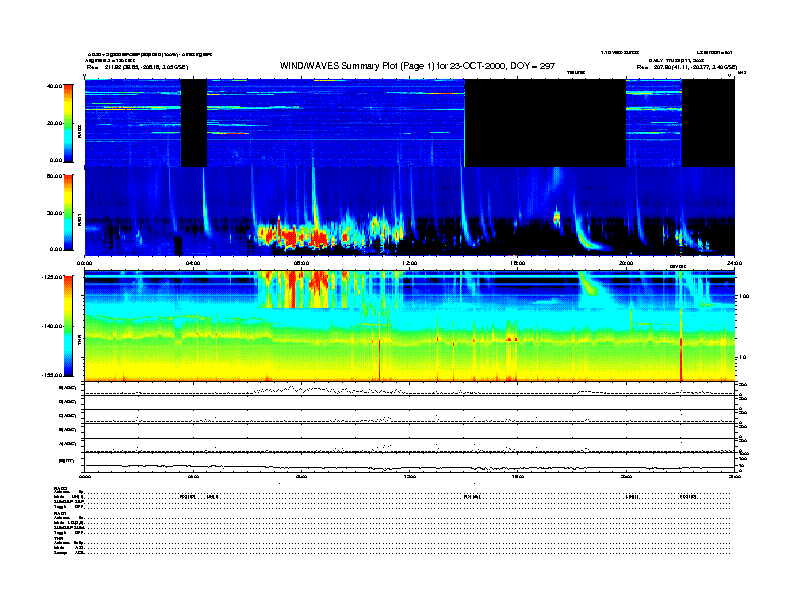
Task: Click the 24:00 time label below RAD1 panel
Action: click(x=734, y=263)
